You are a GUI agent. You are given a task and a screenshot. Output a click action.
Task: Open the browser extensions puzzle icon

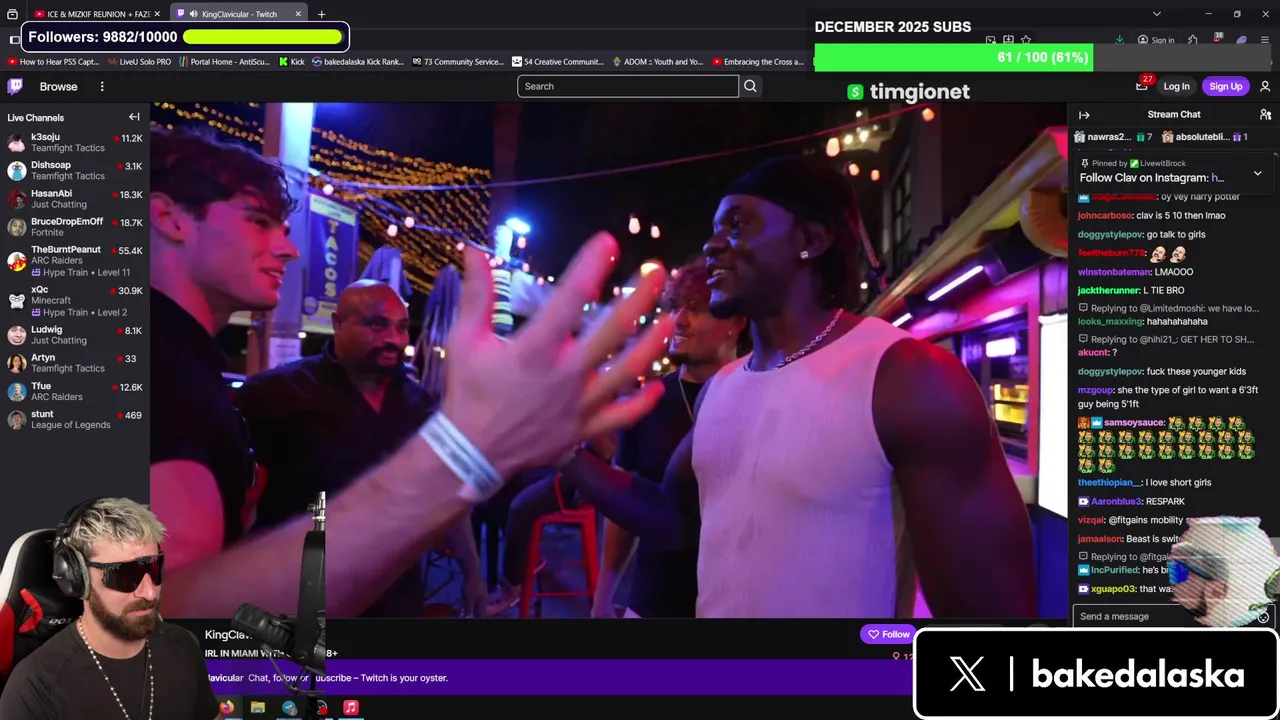[1193, 40]
